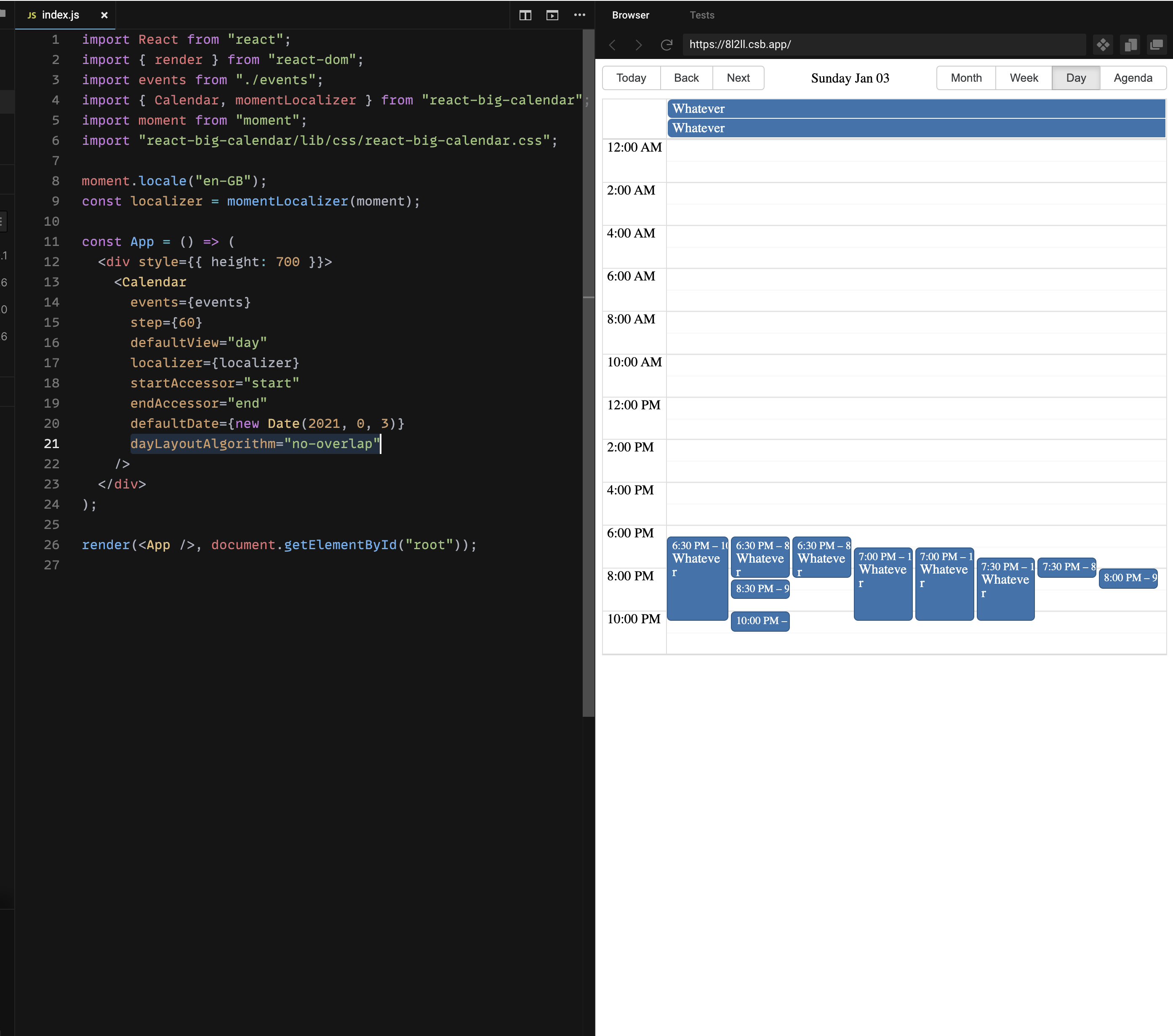Viewport: 1173px width, 1036px height.
Task: Advance to next day with Next
Action: tap(738, 77)
